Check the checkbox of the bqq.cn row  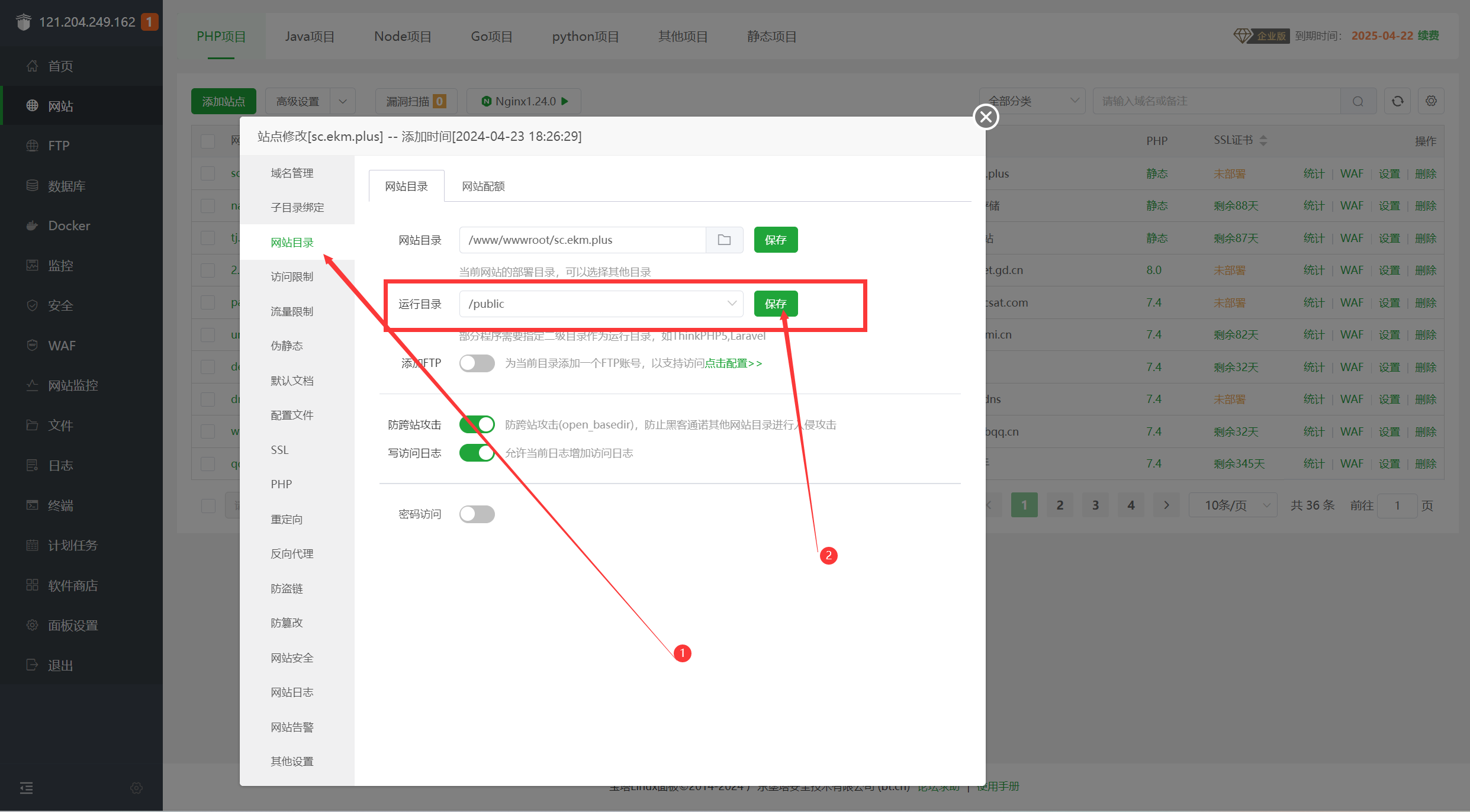(208, 431)
